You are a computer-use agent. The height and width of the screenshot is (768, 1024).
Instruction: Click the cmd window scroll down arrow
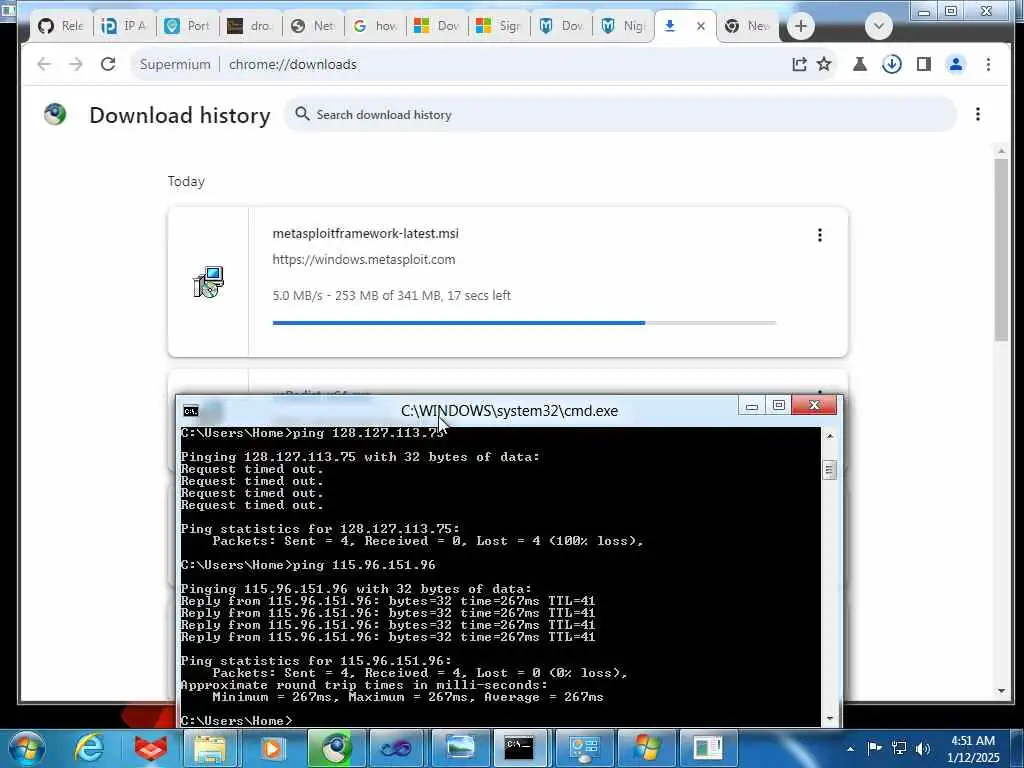point(829,718)
